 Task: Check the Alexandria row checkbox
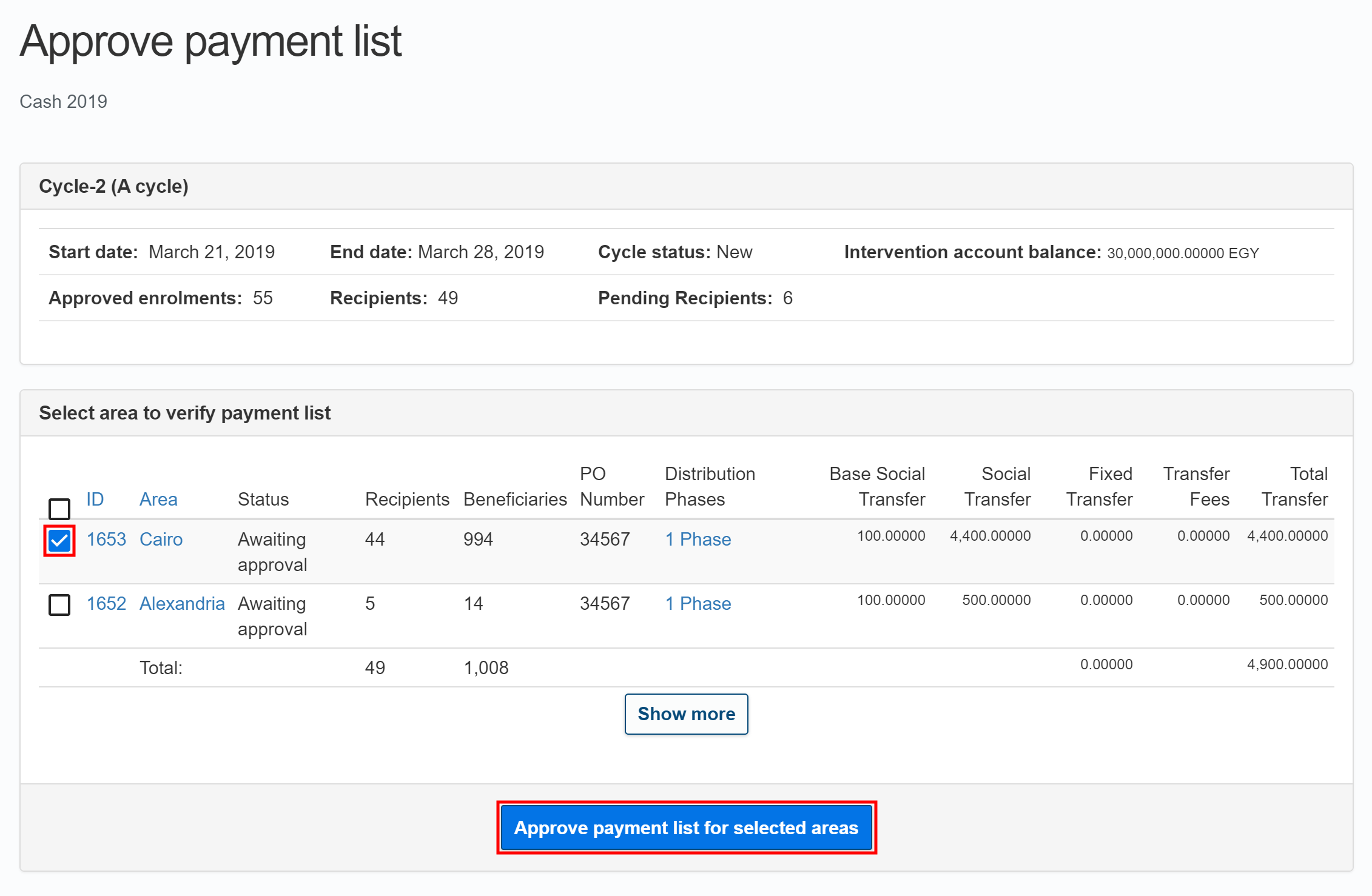[x=59, y=604]
